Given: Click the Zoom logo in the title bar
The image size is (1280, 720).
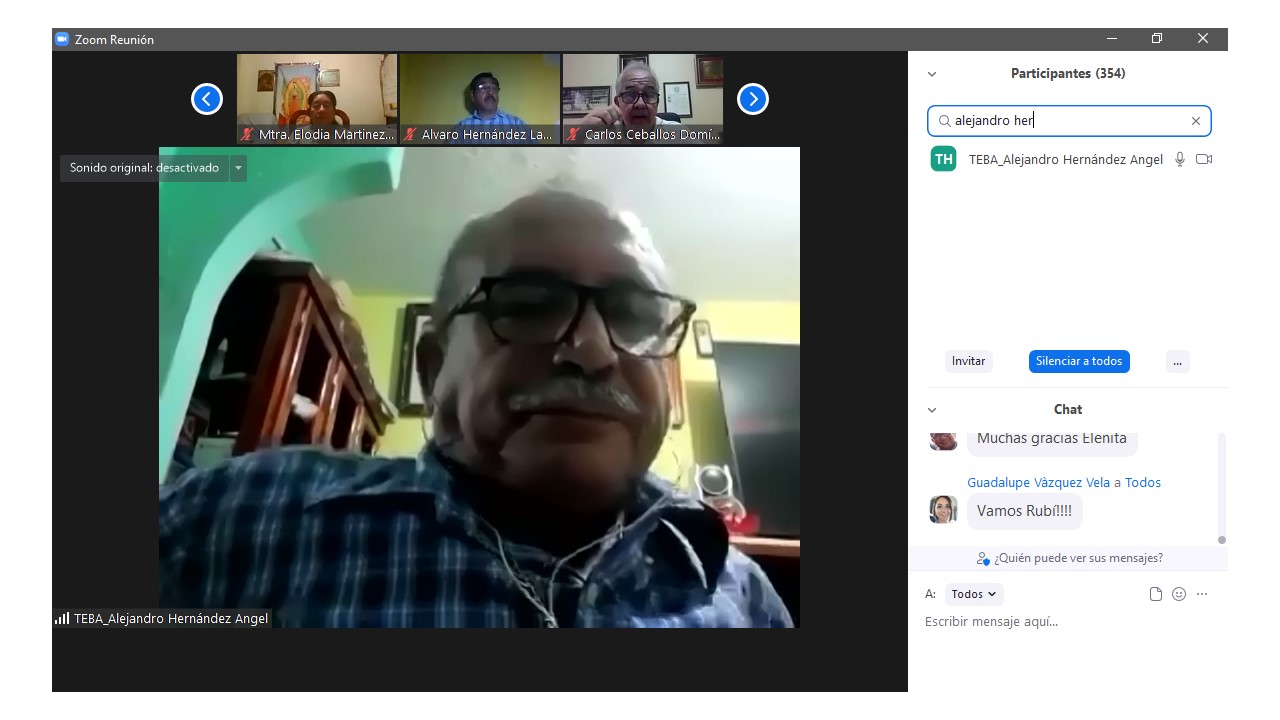Looking at the screenshot, I should [x=62, y=39].
